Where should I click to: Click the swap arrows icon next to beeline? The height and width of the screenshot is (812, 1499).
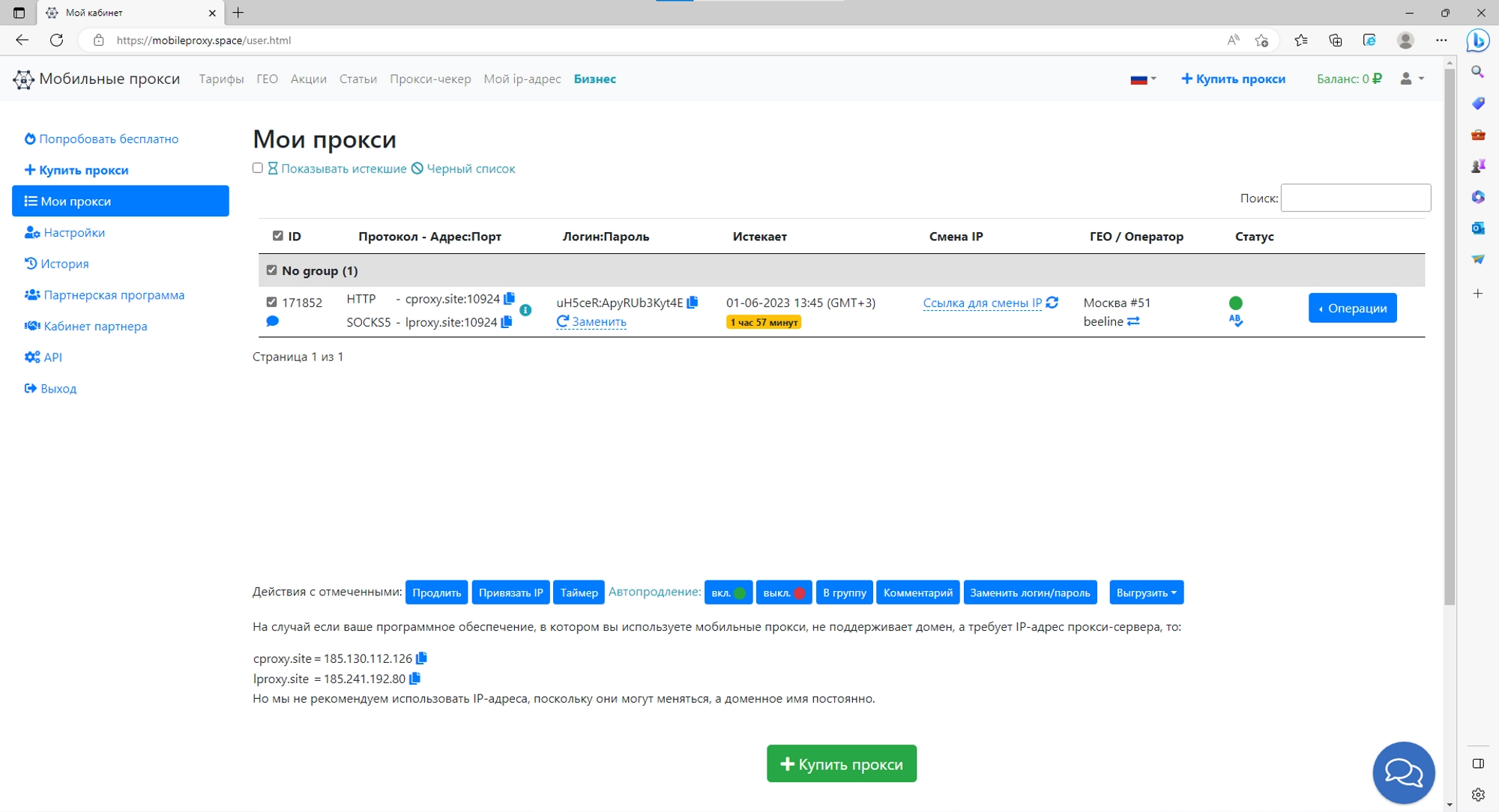1134,321
